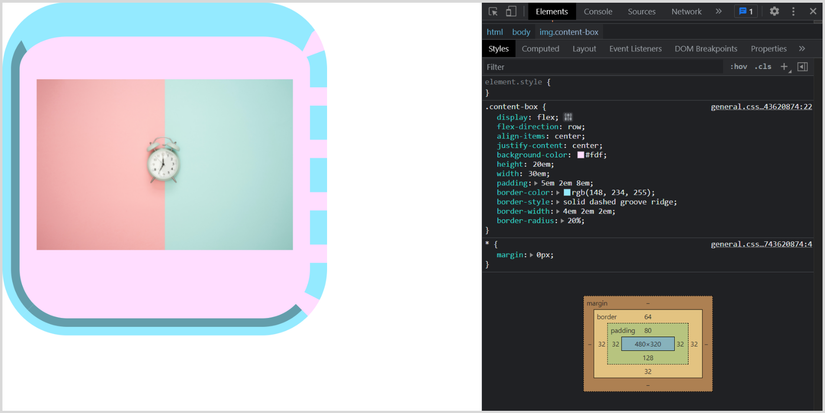Screen dimensions: 825x413
Task: Expand the border-radius shorthand triangle
Action: 562,221
